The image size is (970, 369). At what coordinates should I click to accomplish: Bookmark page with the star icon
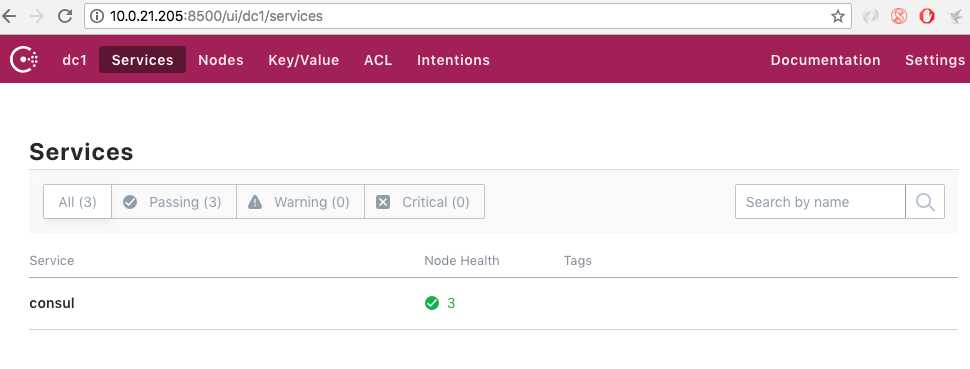pyautogui.click(x=838, y=17)
